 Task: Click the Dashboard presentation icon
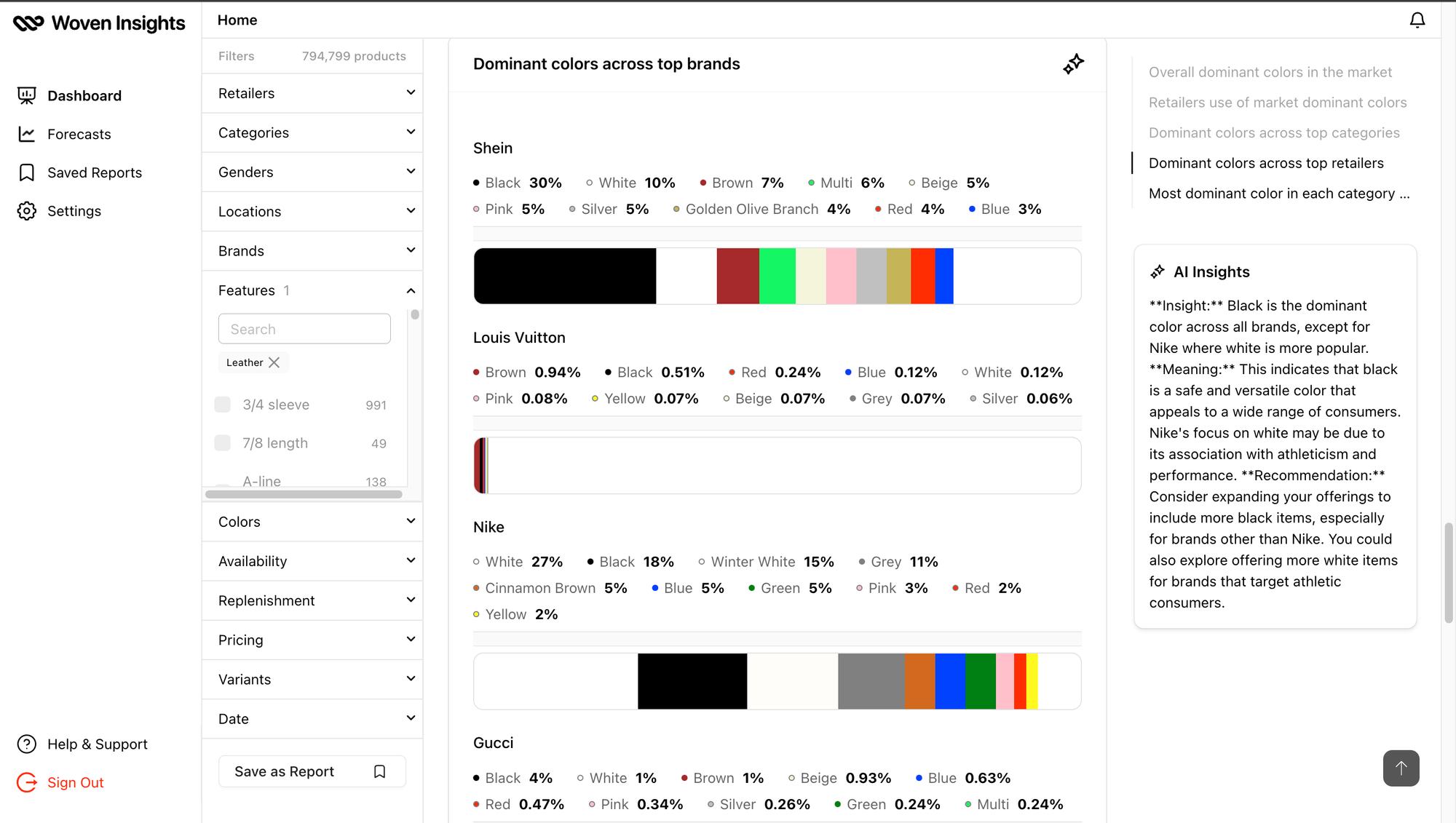27,95
